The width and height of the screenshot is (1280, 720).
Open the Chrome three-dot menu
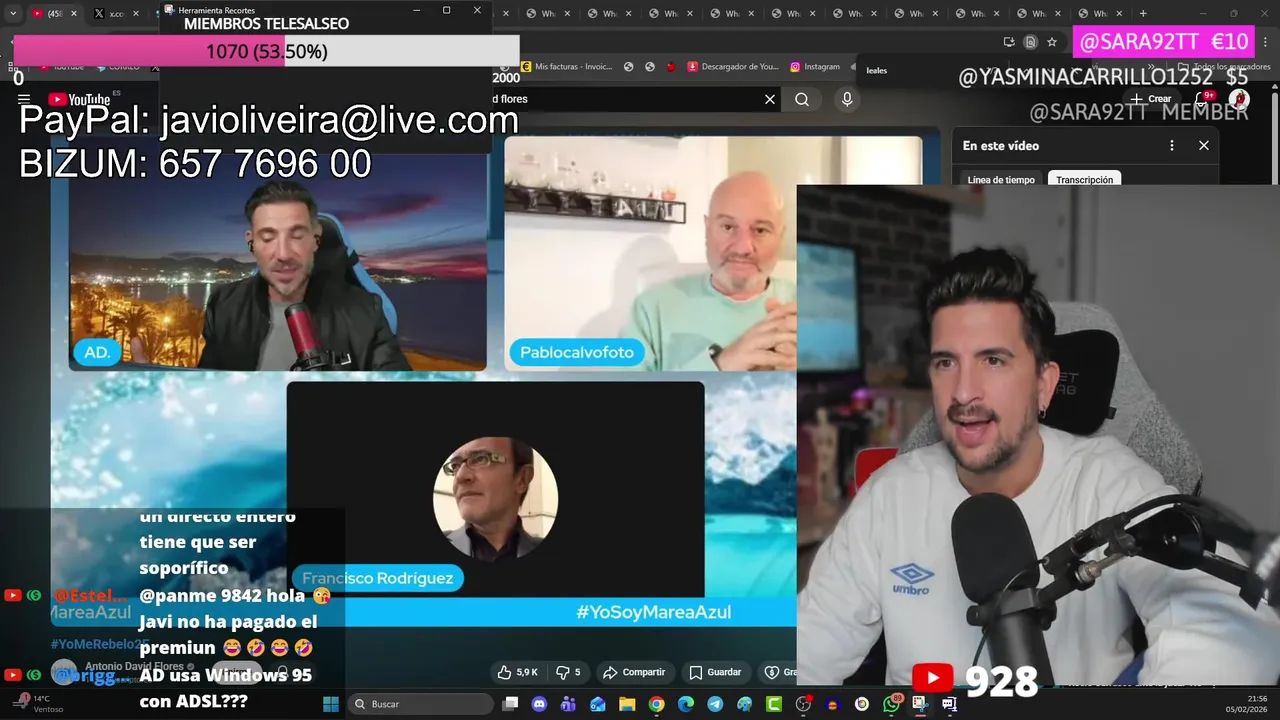[x=1264, y=42]
